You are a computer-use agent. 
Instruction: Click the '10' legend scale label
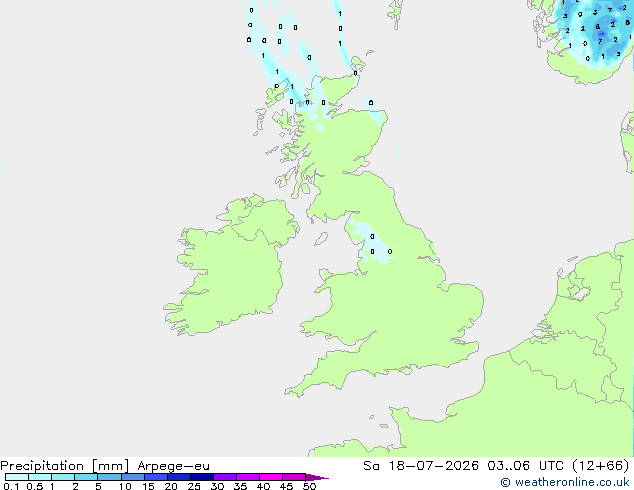click(x=125, y=486)
